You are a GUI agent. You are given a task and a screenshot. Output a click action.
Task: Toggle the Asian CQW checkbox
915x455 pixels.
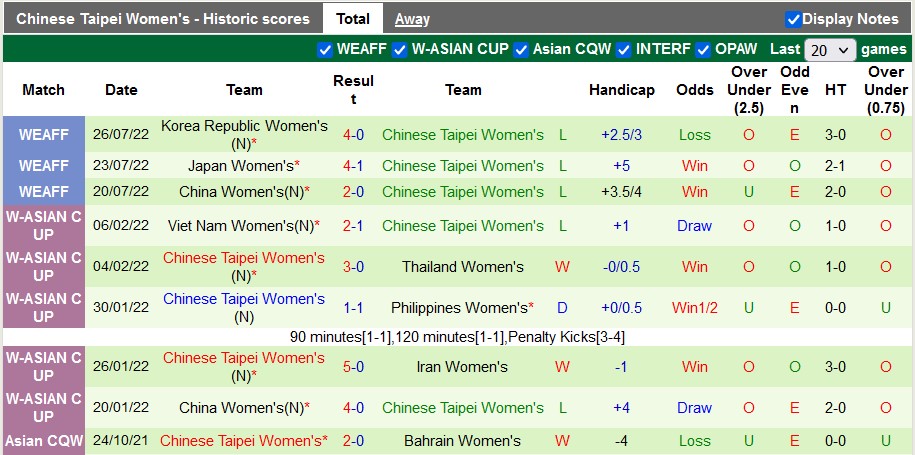521,49
